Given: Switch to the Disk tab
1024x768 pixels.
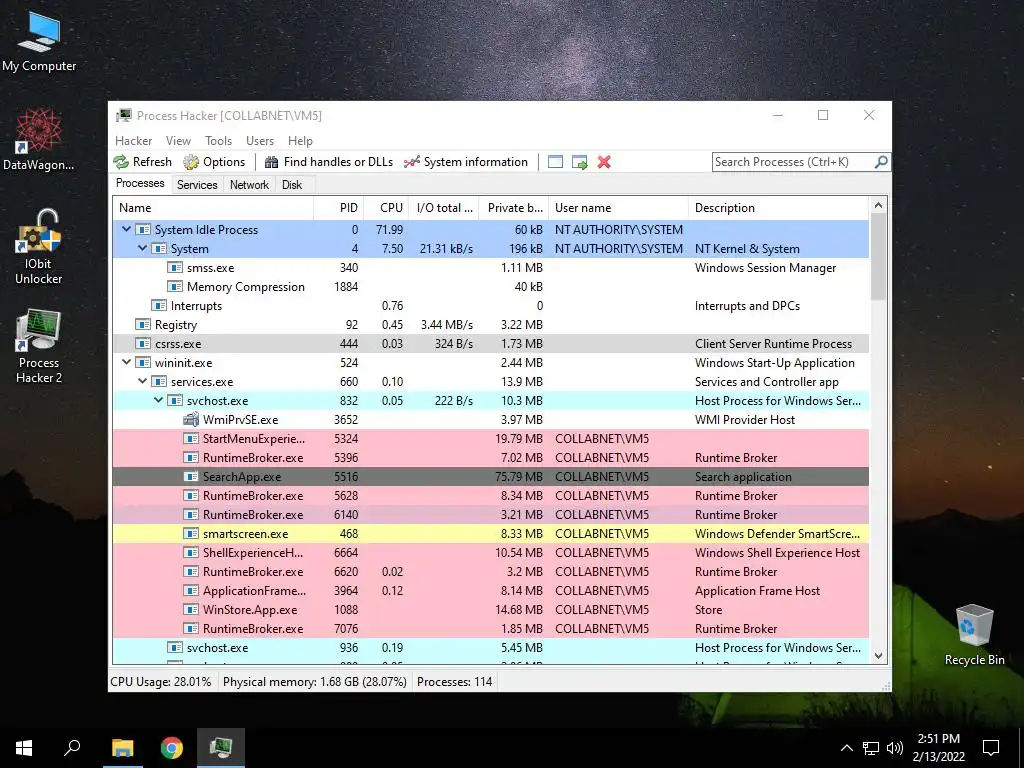Looking at the screenshot, I should point(292,185).
